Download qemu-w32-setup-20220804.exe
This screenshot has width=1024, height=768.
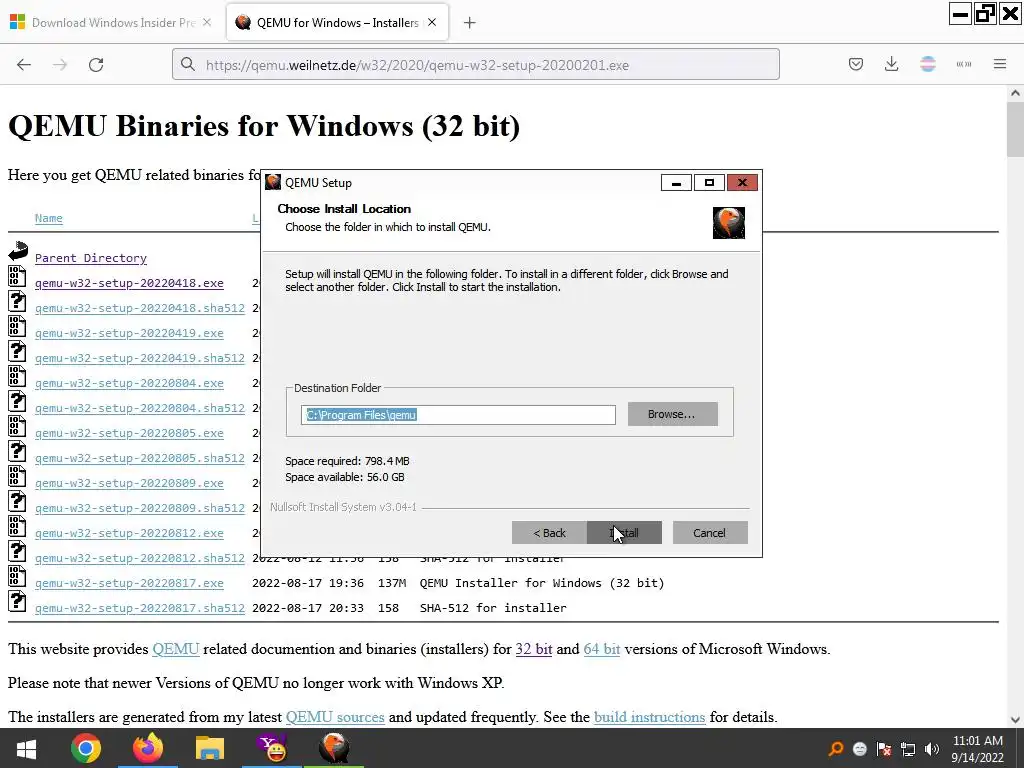pos(129,383)
